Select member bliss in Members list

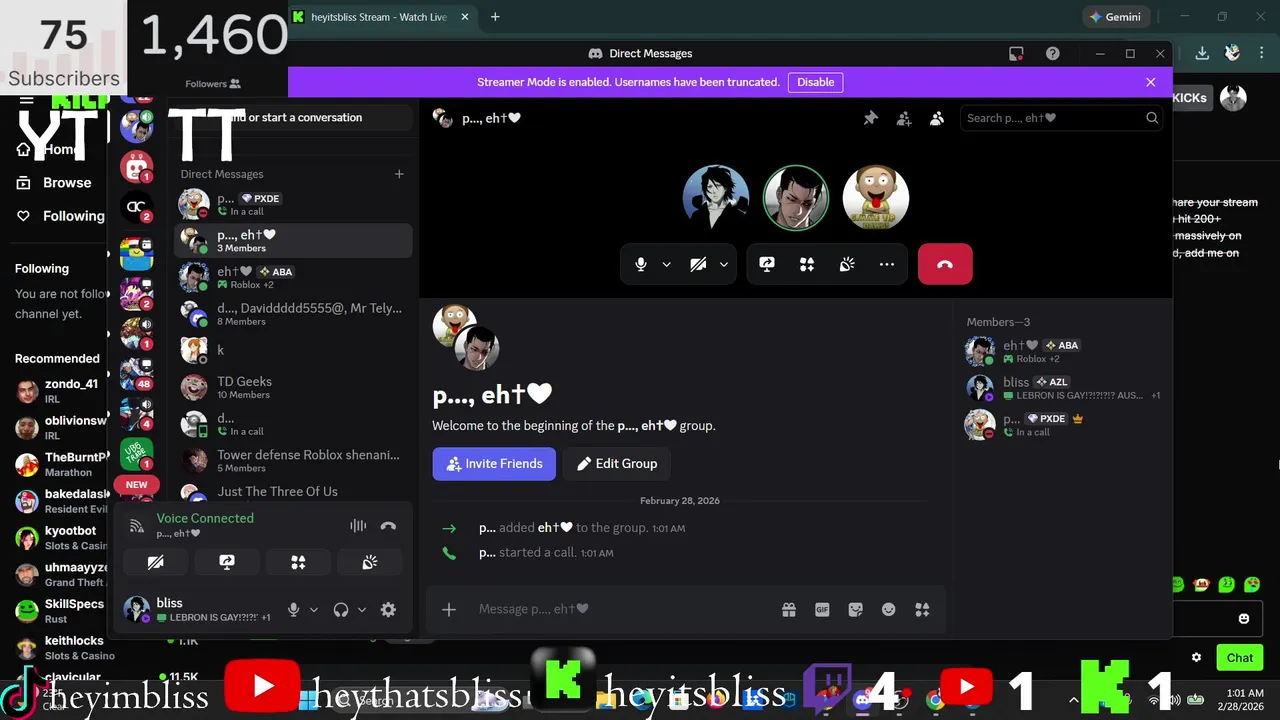coord(1062,388)
